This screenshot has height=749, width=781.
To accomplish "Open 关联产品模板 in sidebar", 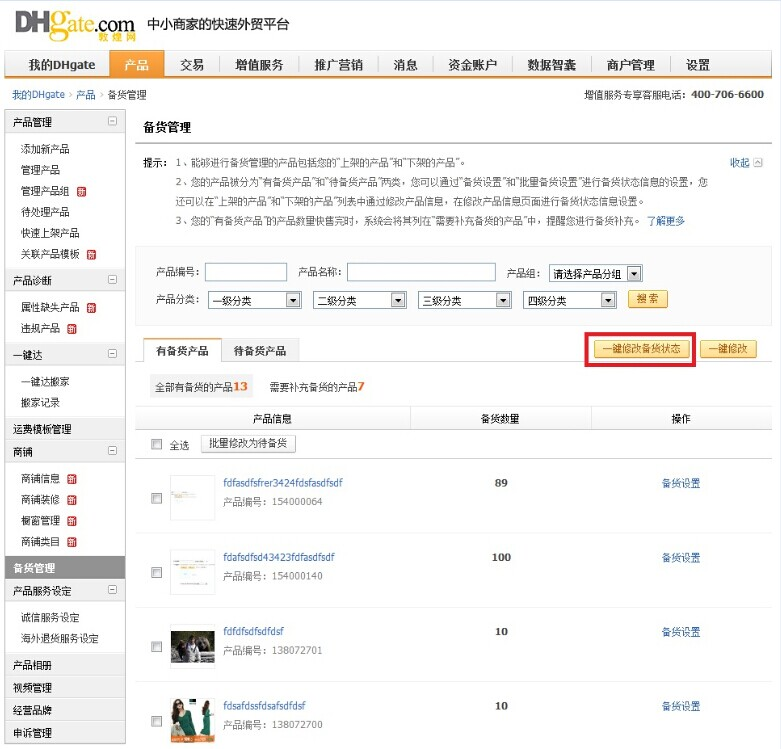I will pyautogui.click(x=50, y=254).
